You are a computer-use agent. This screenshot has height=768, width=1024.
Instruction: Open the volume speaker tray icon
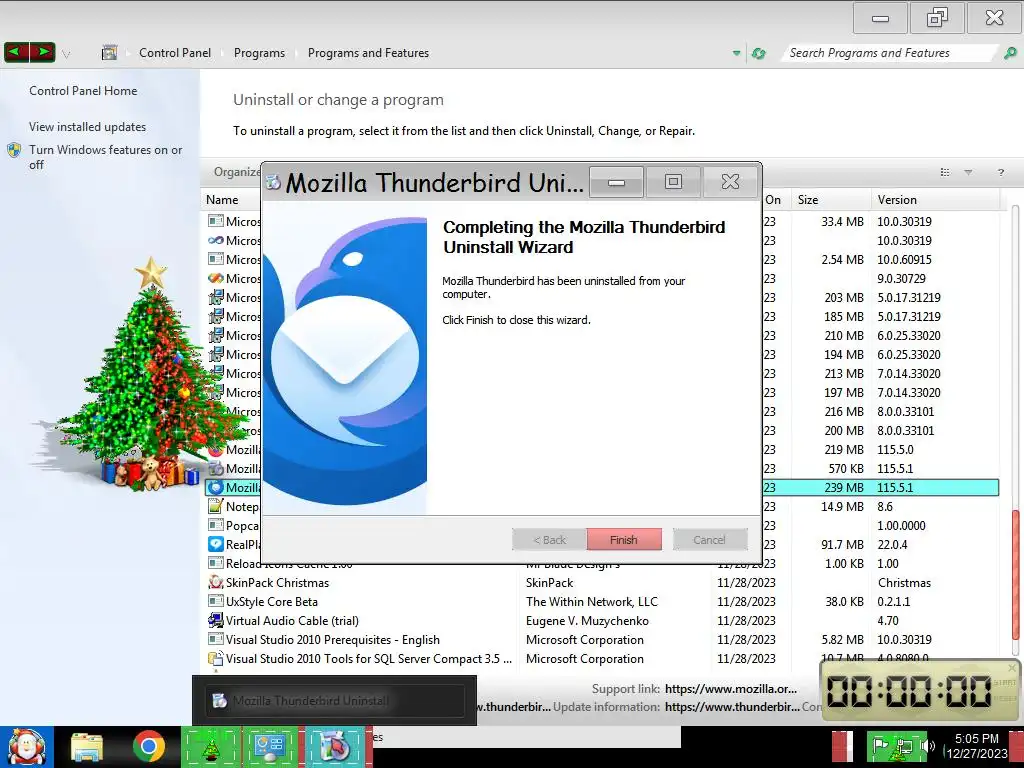pyautogui.click(x=927, y=746)
